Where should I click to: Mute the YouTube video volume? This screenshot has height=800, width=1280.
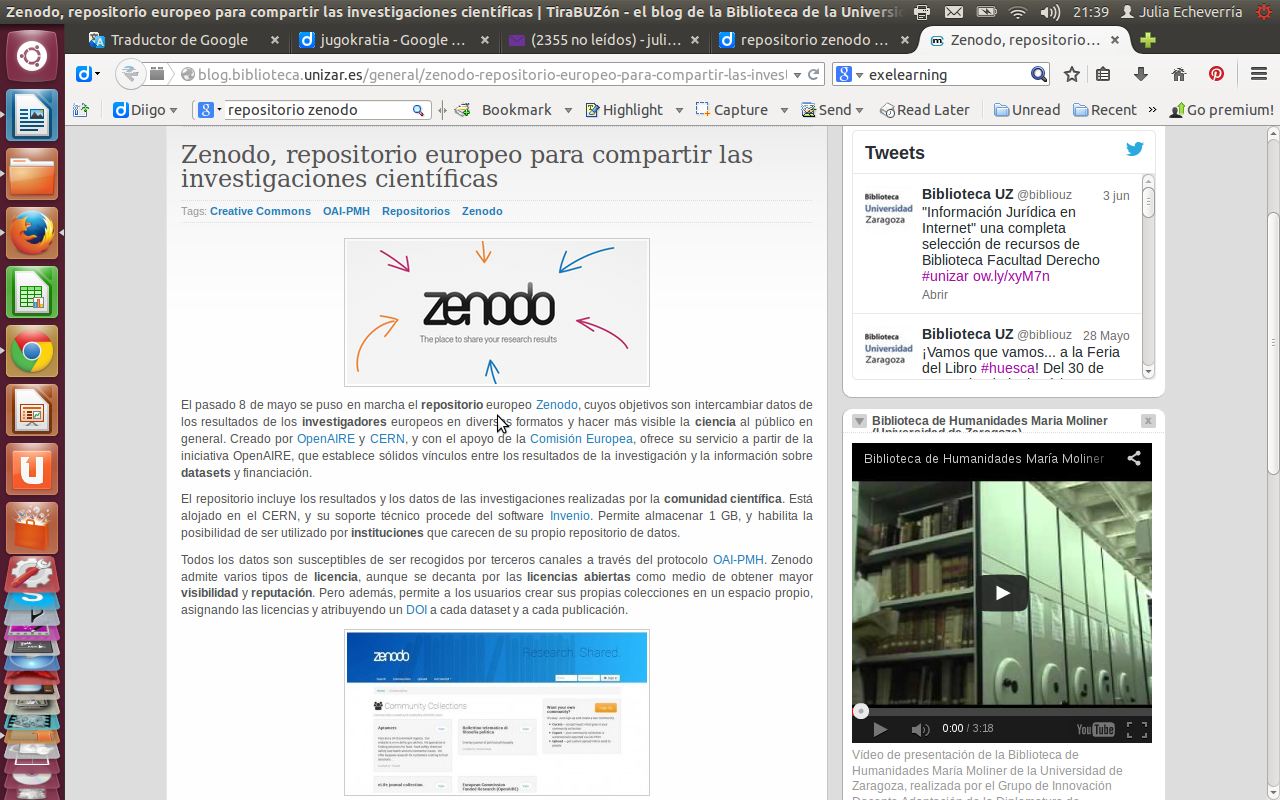click(x=920, y=729)
